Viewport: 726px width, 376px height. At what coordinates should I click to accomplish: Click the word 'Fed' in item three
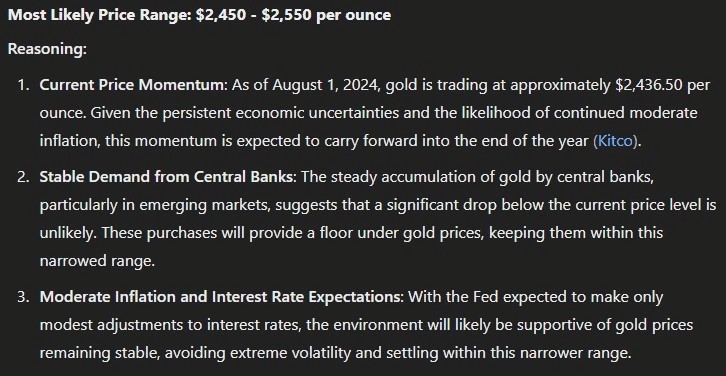pos(486,297)
